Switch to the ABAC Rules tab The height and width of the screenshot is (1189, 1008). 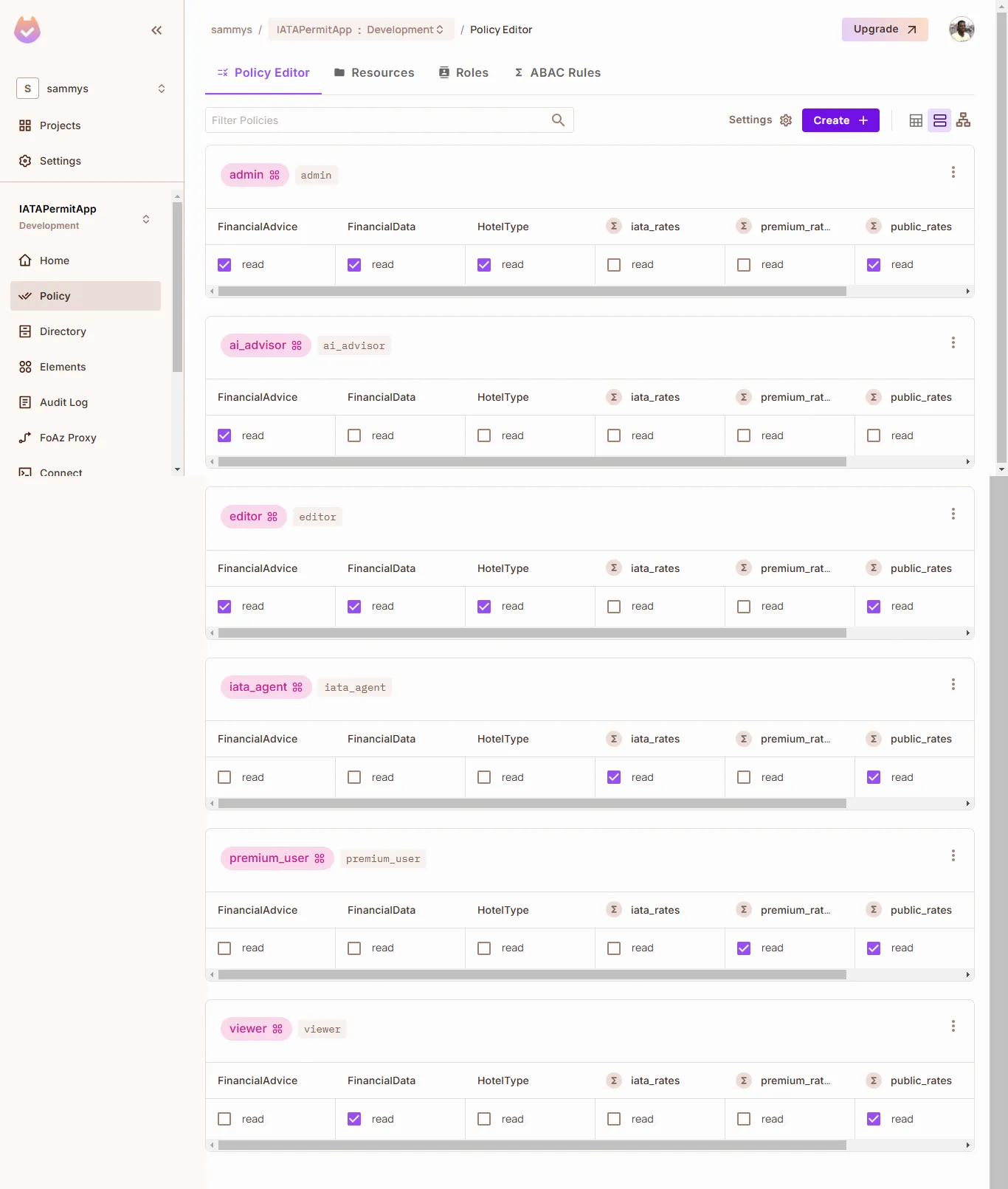click(x=557, y=72)
